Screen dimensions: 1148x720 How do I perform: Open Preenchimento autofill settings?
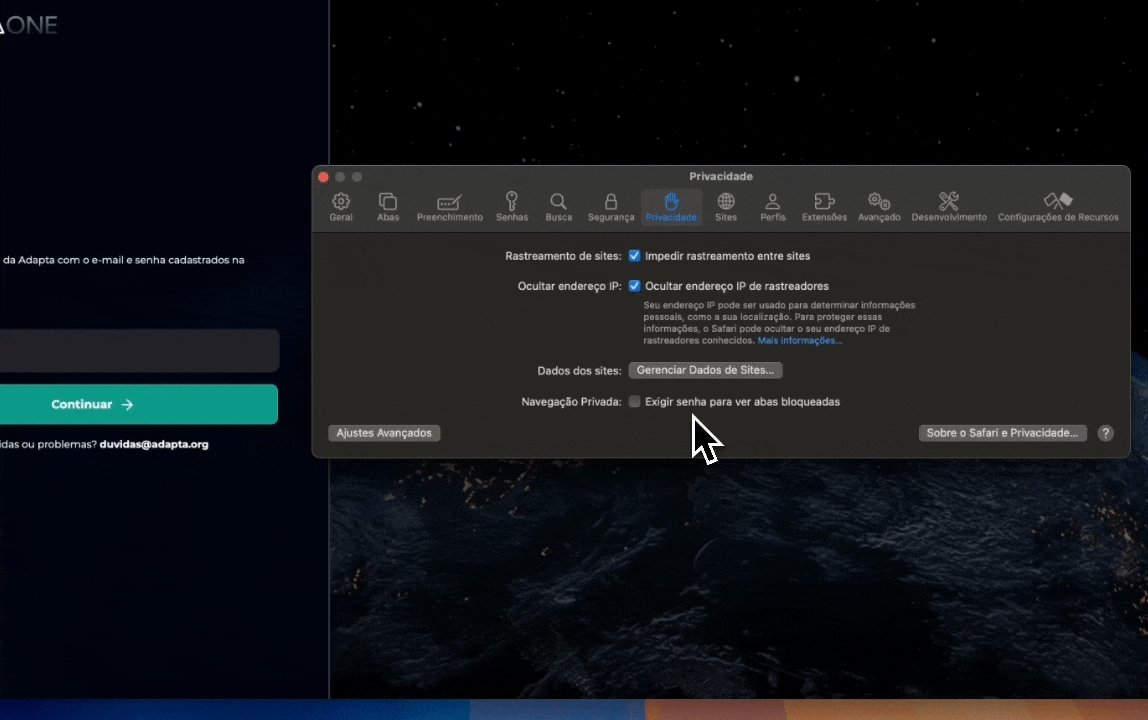[x=449, y=207]
